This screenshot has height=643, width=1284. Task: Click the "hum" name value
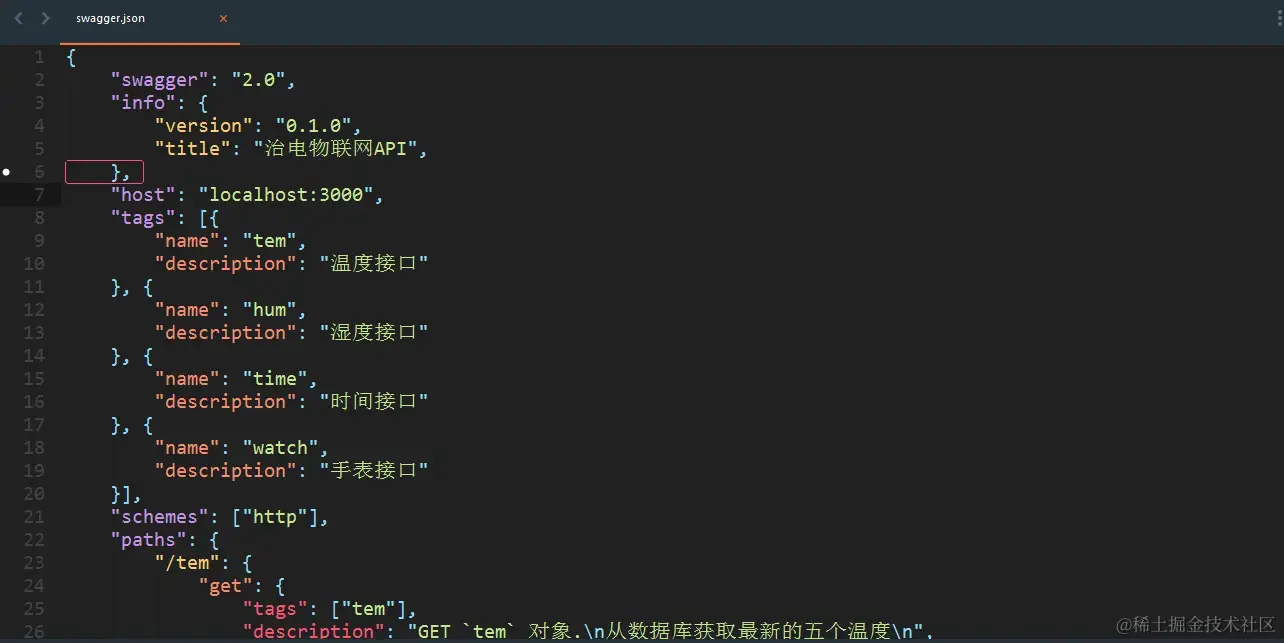coord(270,310)
